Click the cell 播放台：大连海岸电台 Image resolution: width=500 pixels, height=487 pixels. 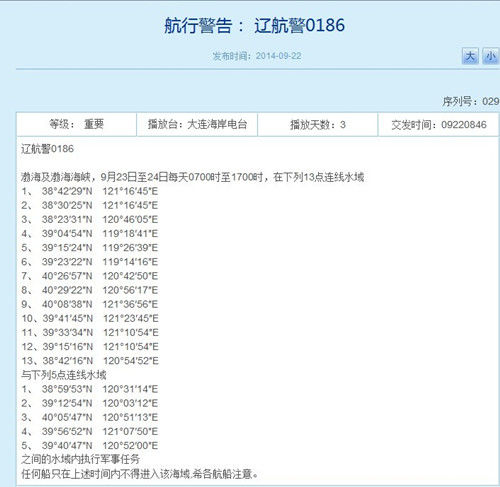click(197, 124)
